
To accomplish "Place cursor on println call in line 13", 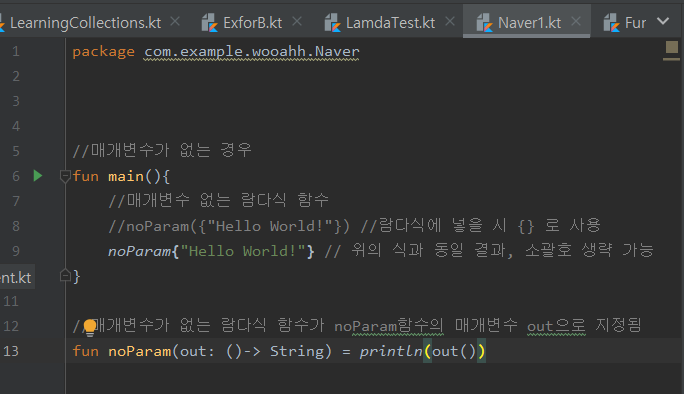I will [390, 351].
